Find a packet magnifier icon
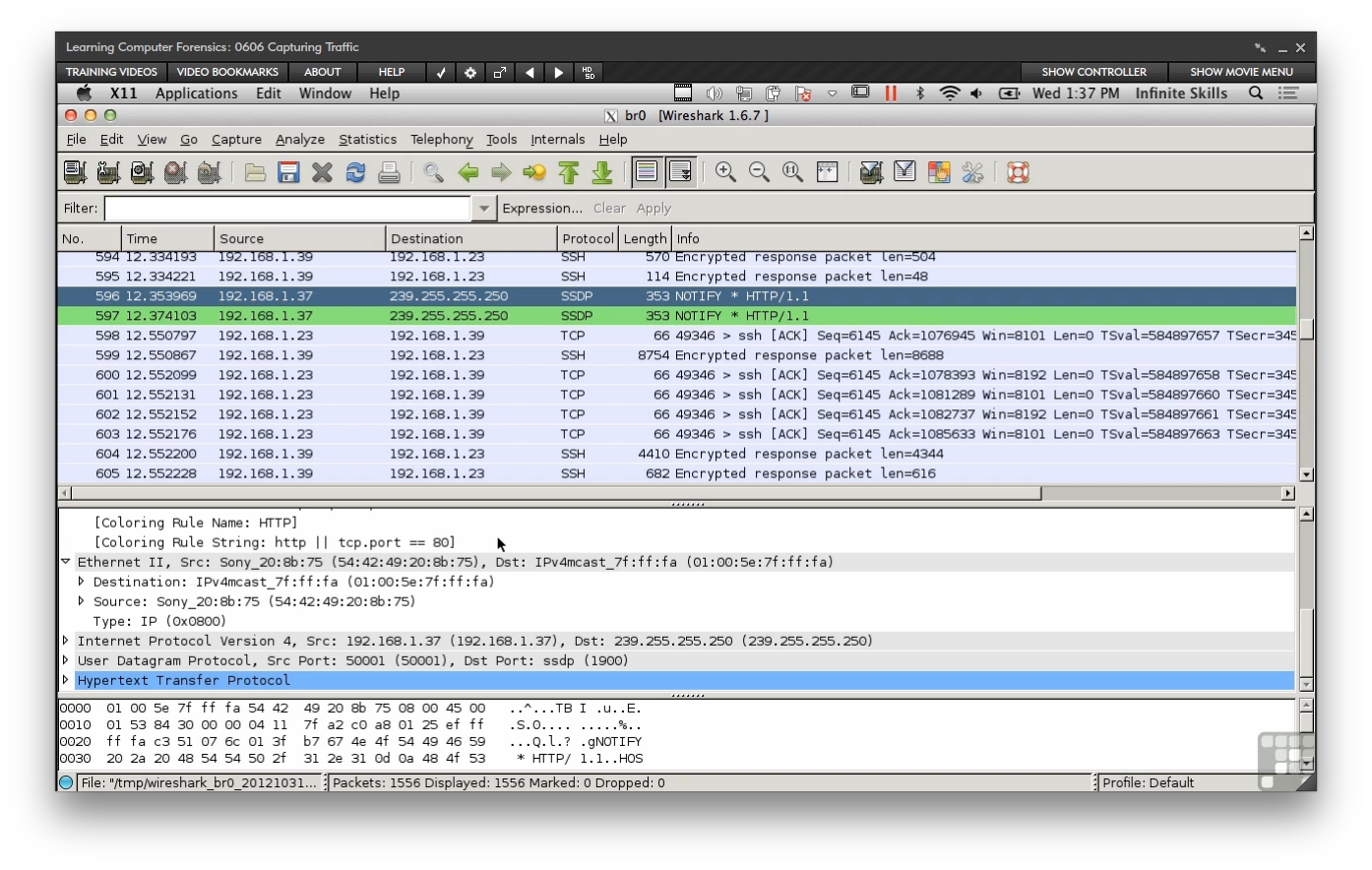 point(433,172)
